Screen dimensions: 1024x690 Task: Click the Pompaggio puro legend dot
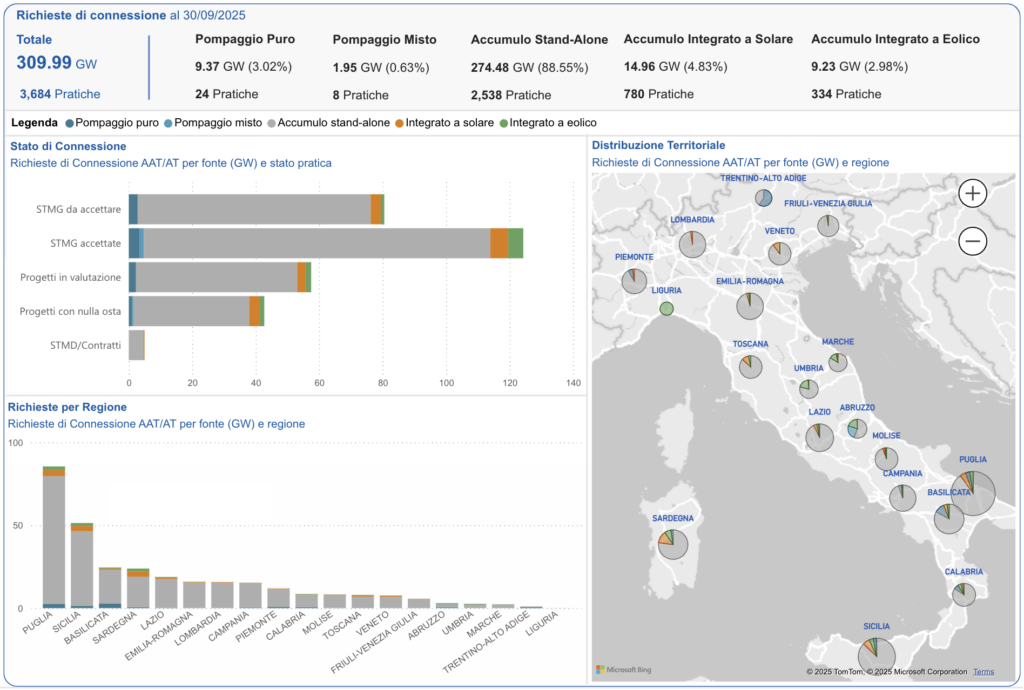(x=69, y=123)
